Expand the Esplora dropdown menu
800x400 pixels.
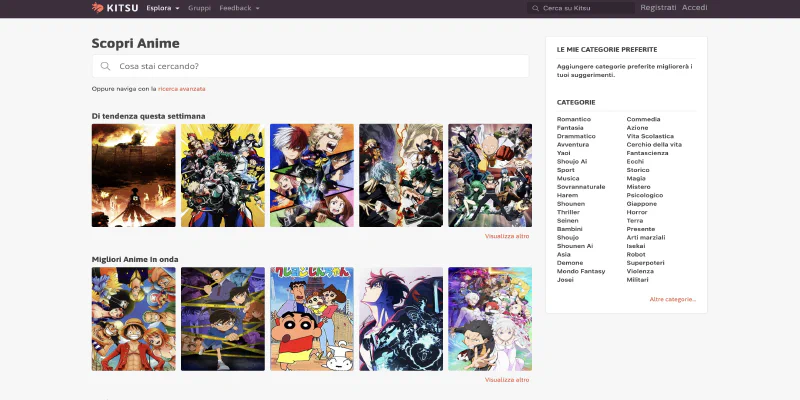tap(162, 8)
